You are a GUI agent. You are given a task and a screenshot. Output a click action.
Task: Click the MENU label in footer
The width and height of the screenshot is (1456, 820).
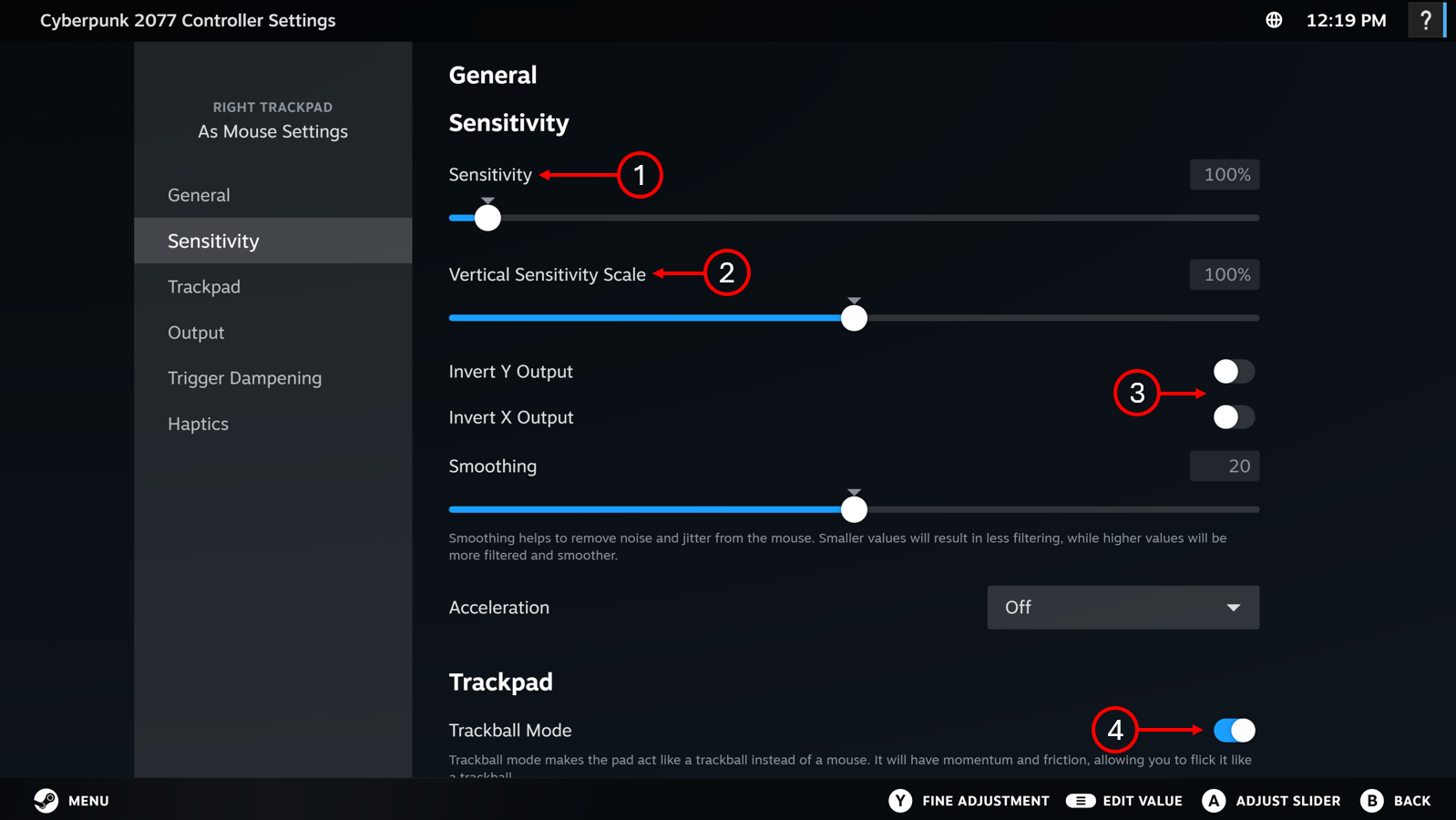[88, 801]
